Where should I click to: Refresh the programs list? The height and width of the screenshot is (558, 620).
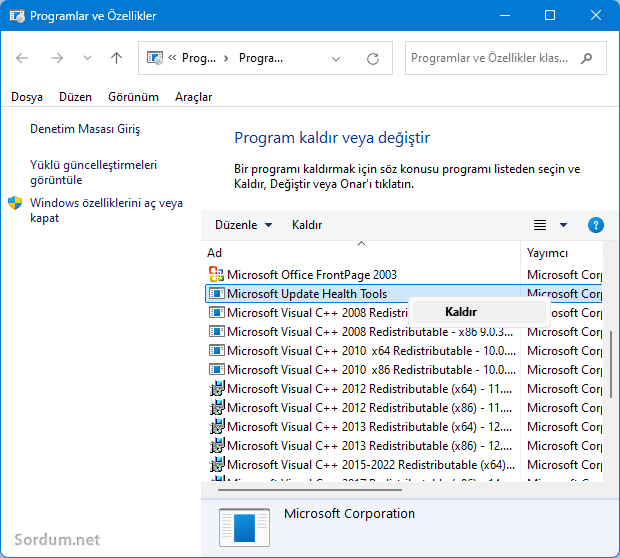(x=373, y=59)
